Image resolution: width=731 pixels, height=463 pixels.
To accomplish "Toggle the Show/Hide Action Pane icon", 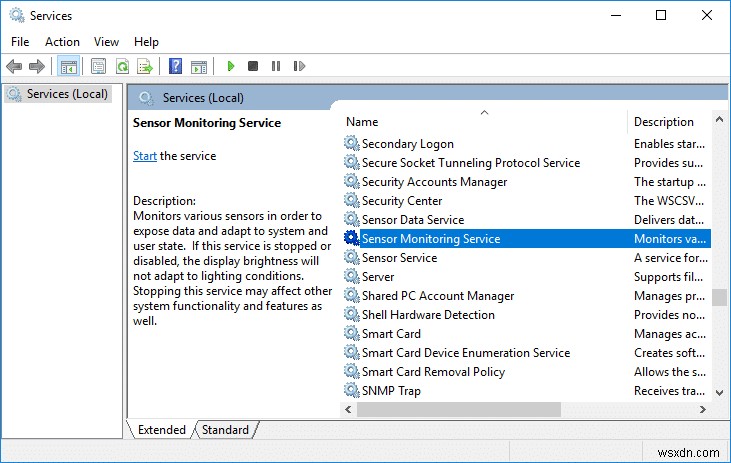I will 198,67.
